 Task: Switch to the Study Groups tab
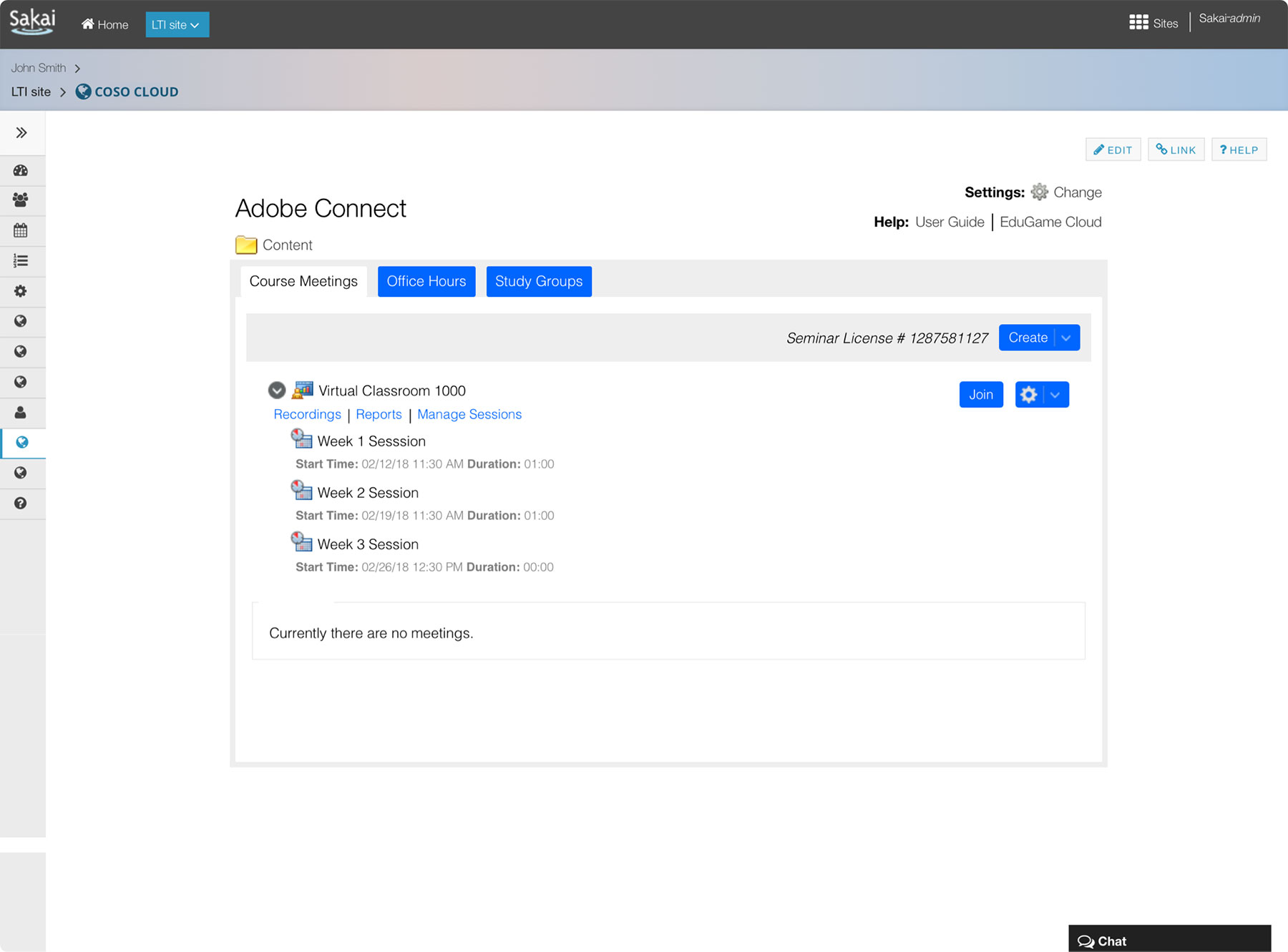tap(539, 281)
